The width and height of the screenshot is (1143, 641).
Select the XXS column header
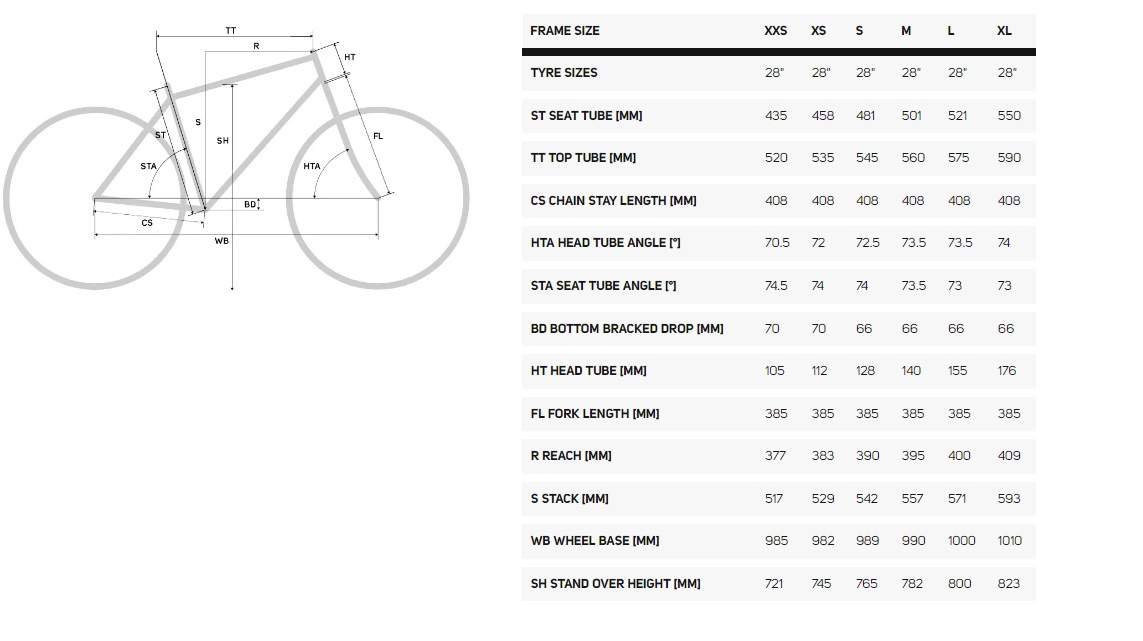775,31
